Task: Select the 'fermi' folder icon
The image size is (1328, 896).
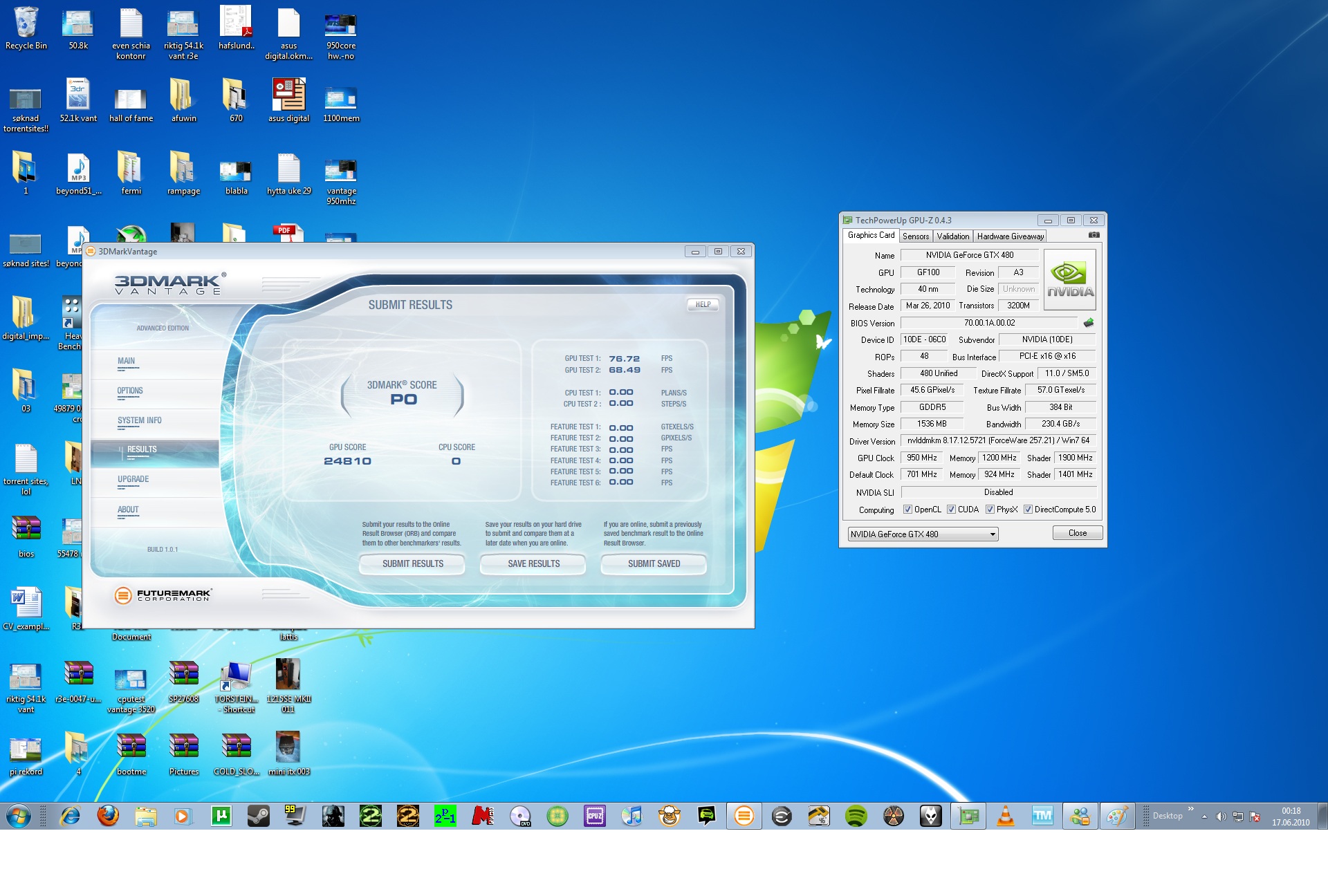Action: coord(131,173)
